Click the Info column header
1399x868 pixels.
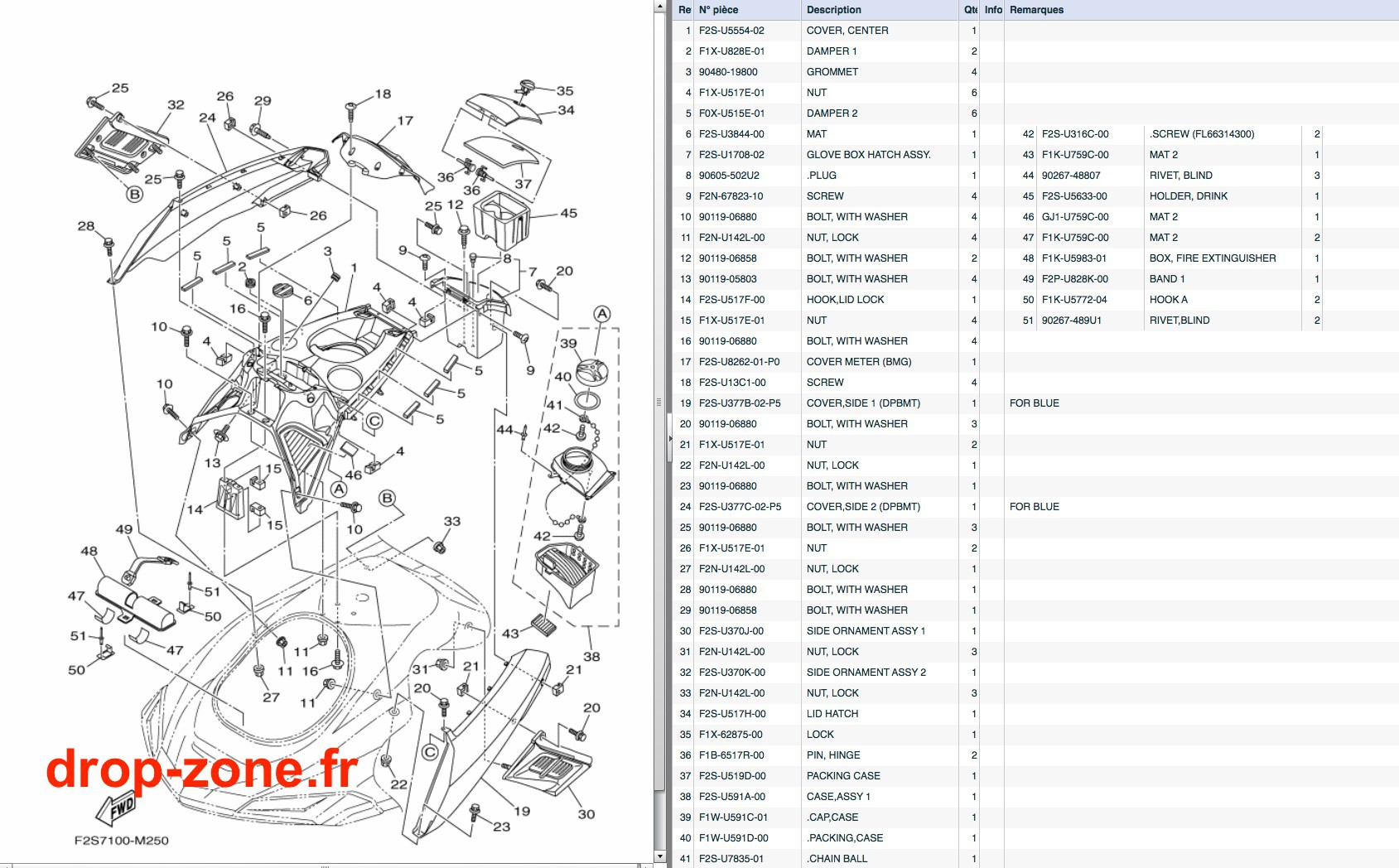coord(993,10)
